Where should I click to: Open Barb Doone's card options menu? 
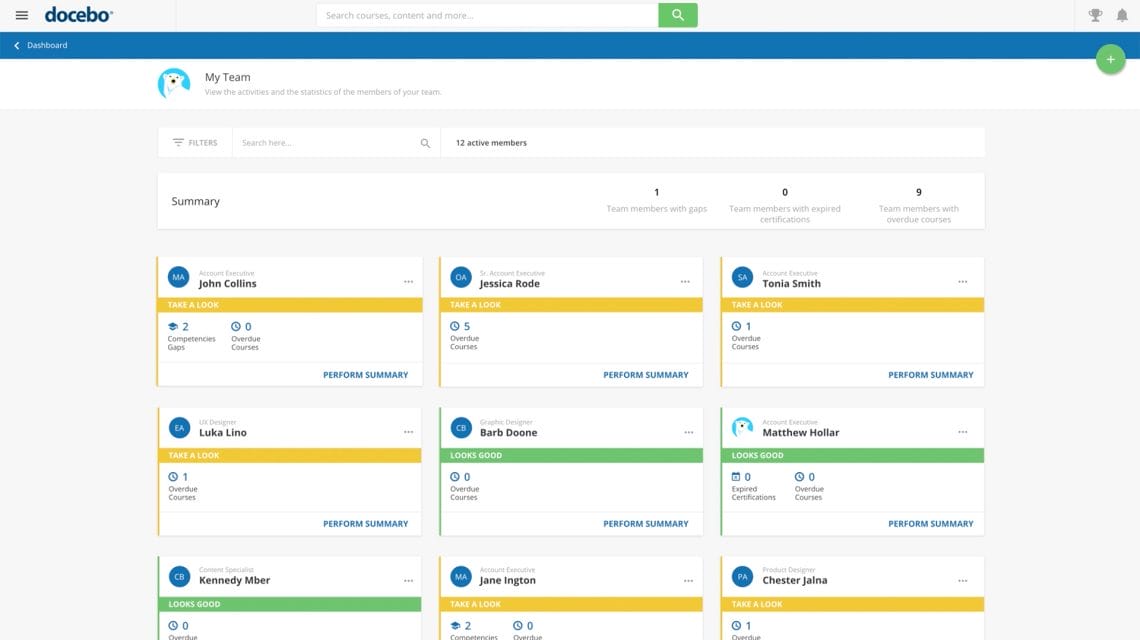689,432
